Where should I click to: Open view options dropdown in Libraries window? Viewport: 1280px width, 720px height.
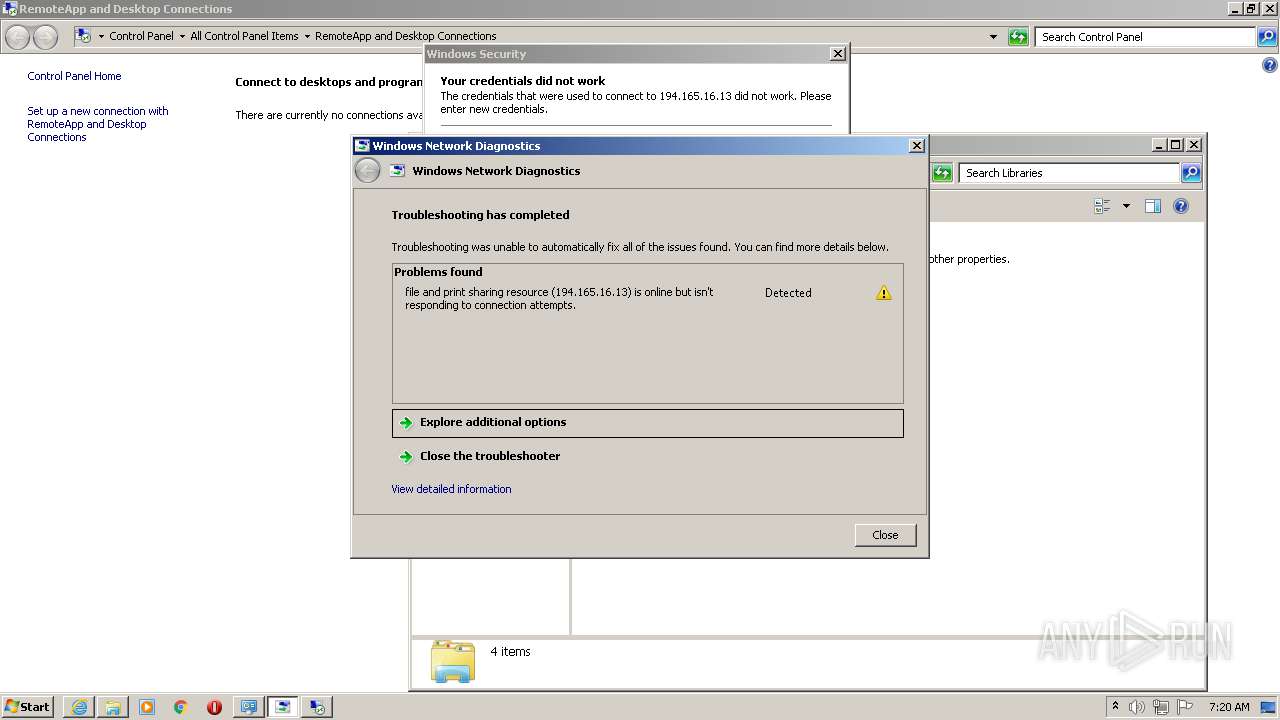(1126, 206)
